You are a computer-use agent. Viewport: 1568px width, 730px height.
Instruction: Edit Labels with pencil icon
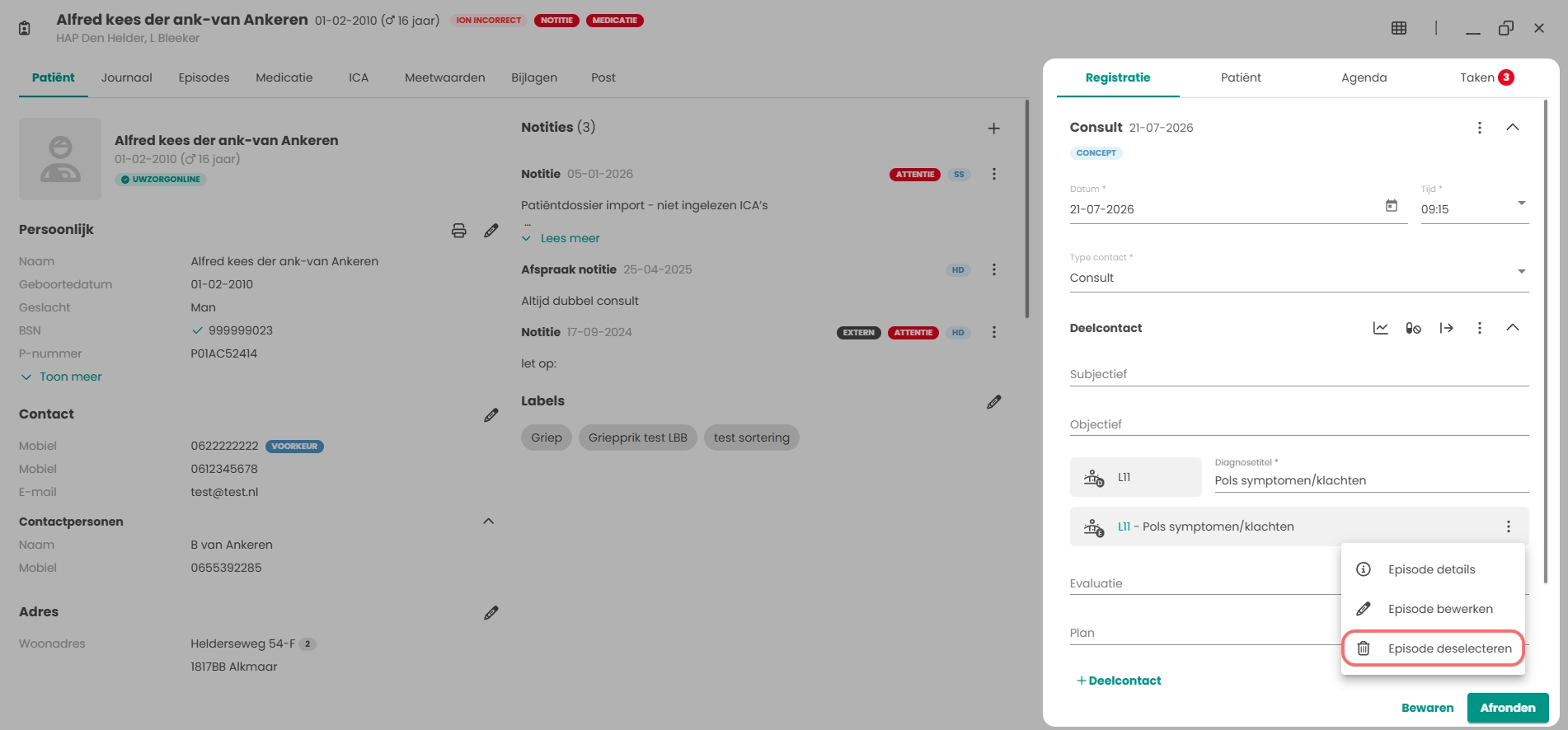(x=994, y=402)
